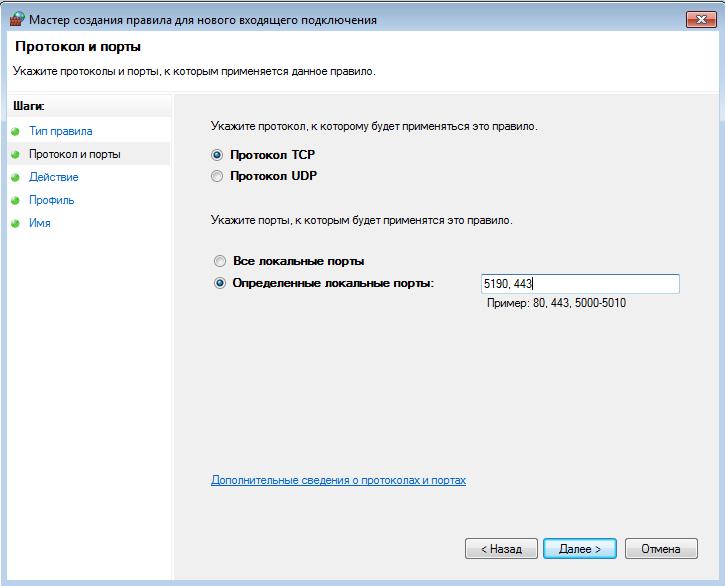
Task: Proceed with the Далее button
Action: tap(580, 549)
